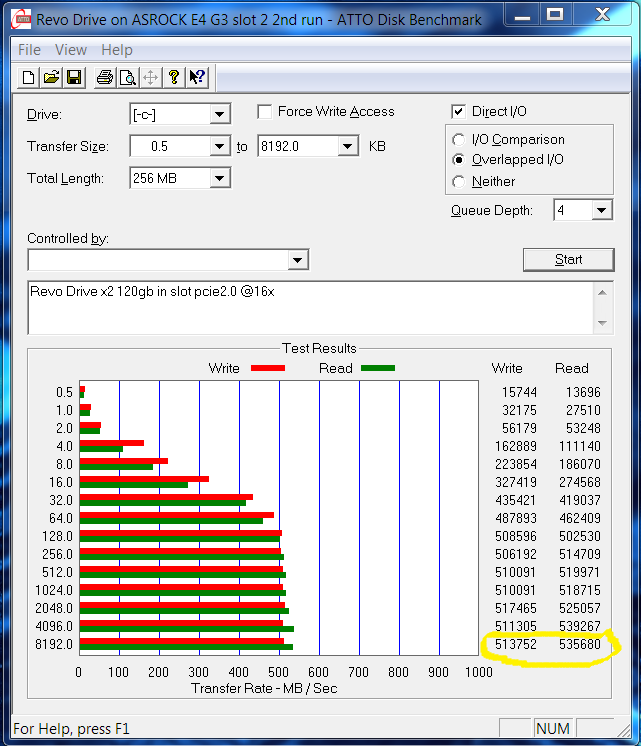Click the ATTO app icon in title bar

click(21, 19)
